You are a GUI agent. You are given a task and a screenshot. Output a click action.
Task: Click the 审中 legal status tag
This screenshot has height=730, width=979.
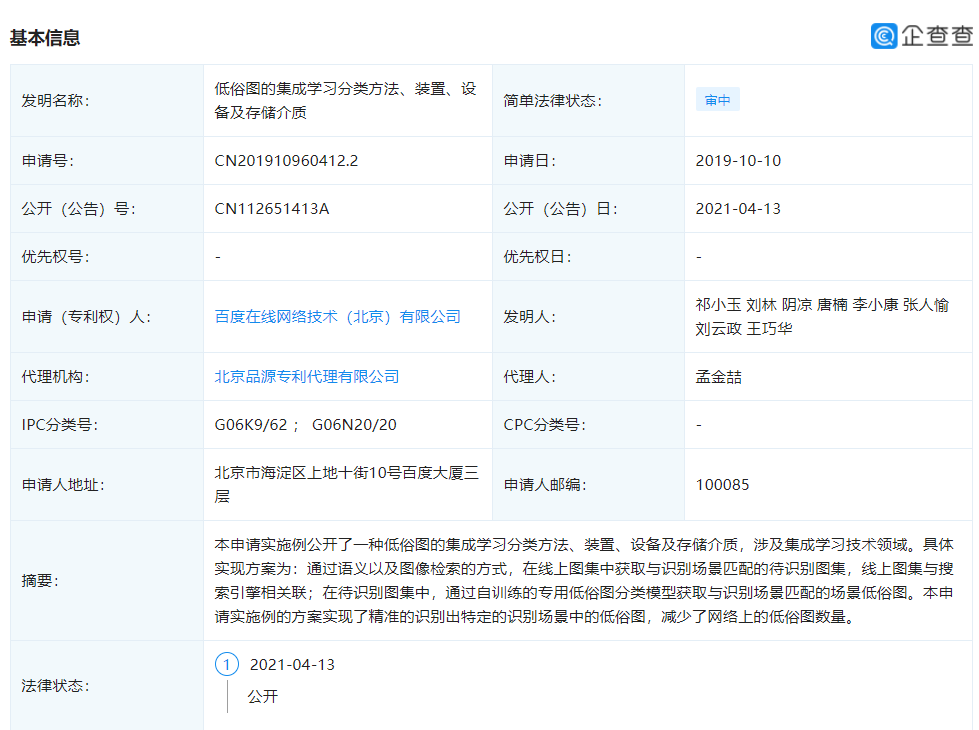coord(717,100)
